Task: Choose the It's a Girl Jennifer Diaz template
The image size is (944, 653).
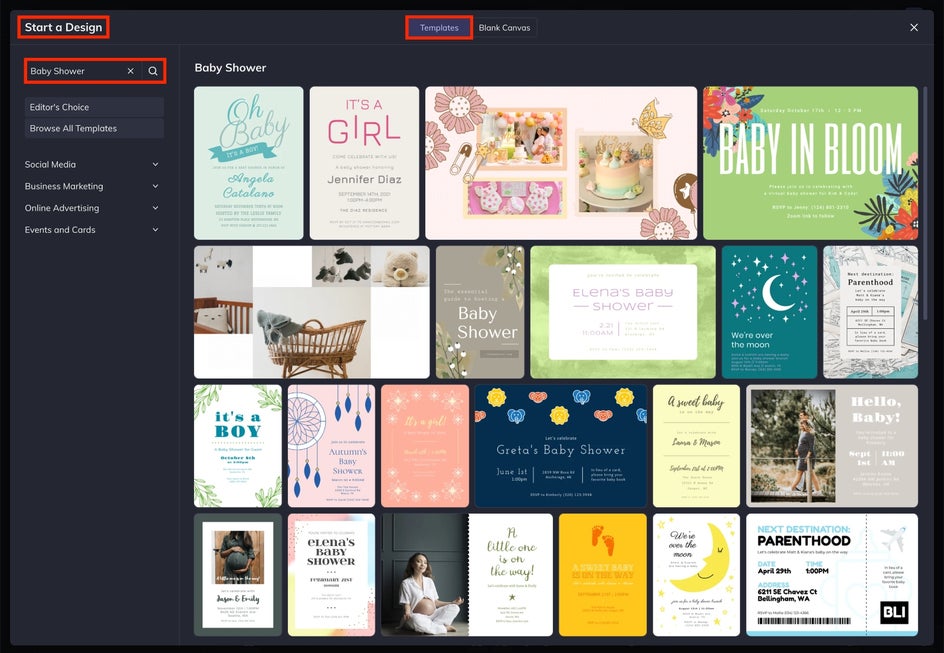Action: point(364,163)
